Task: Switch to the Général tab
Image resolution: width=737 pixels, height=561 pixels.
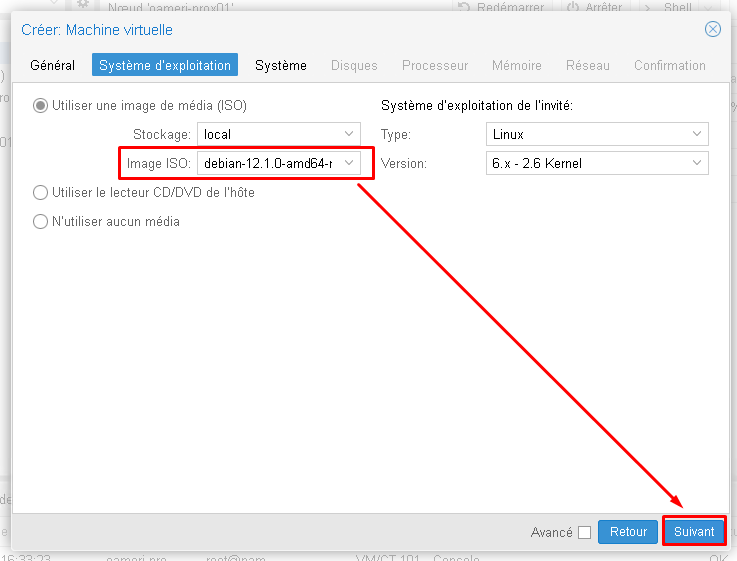Action: [x=52, y=65]
